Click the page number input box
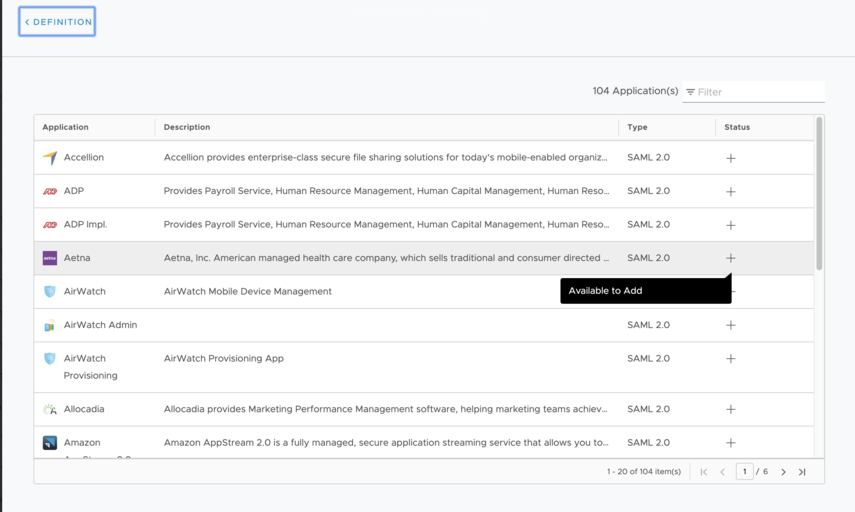The width and height of the screenshot is (855, 512). click(x=744, y=472)
